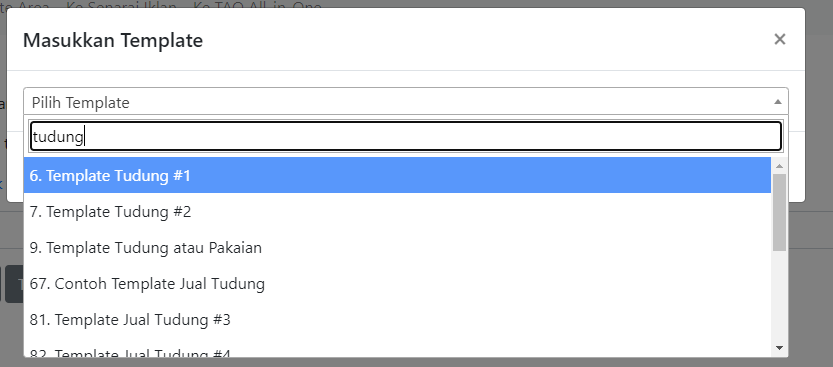
Task: Select '67. Contoh Template Jual Tudung'
Action: [397, 284]
